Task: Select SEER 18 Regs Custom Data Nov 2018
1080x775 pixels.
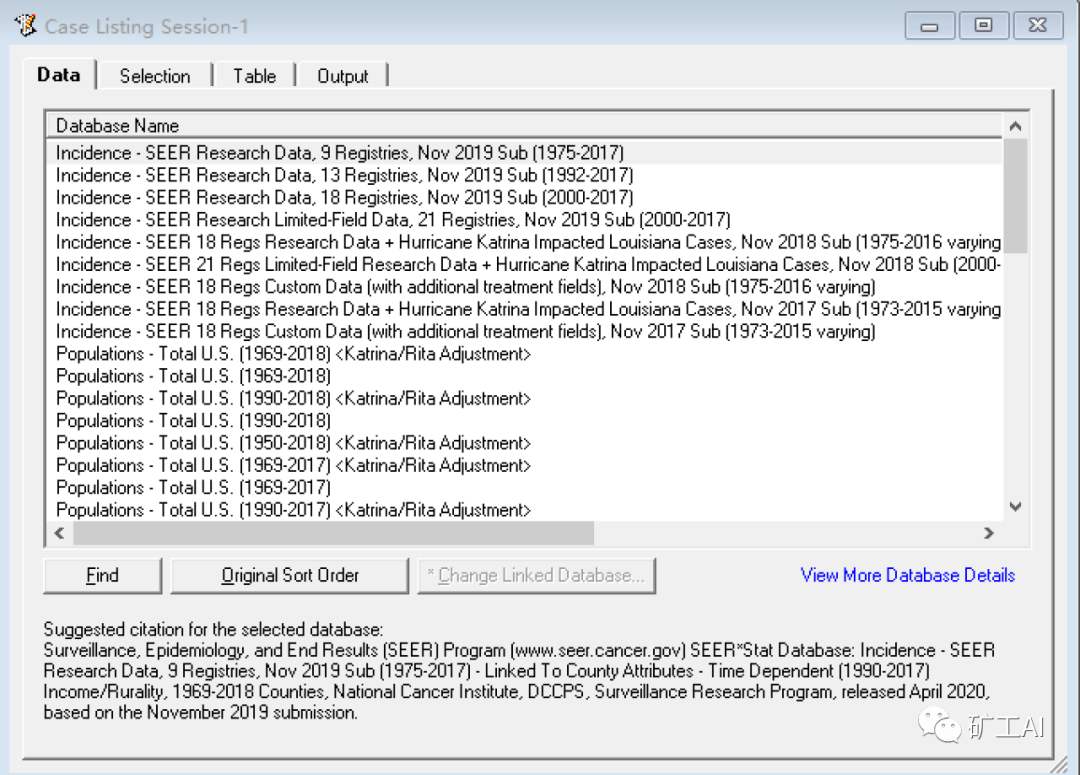Action: pos(524,287)
